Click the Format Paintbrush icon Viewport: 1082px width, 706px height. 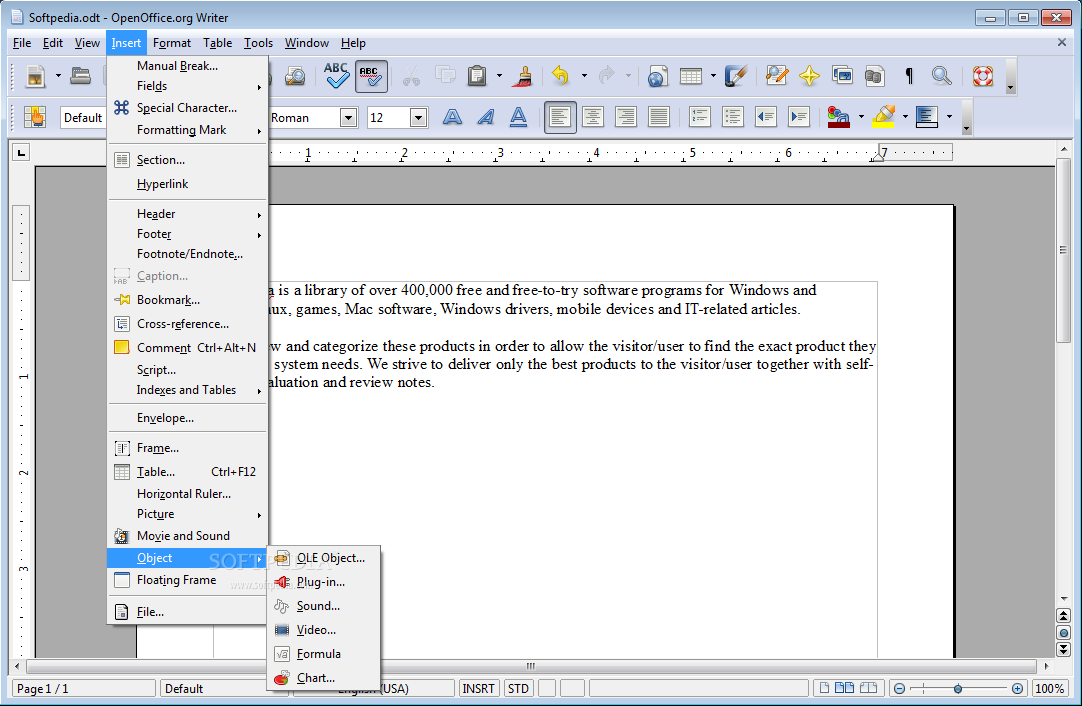pos(524,76)
